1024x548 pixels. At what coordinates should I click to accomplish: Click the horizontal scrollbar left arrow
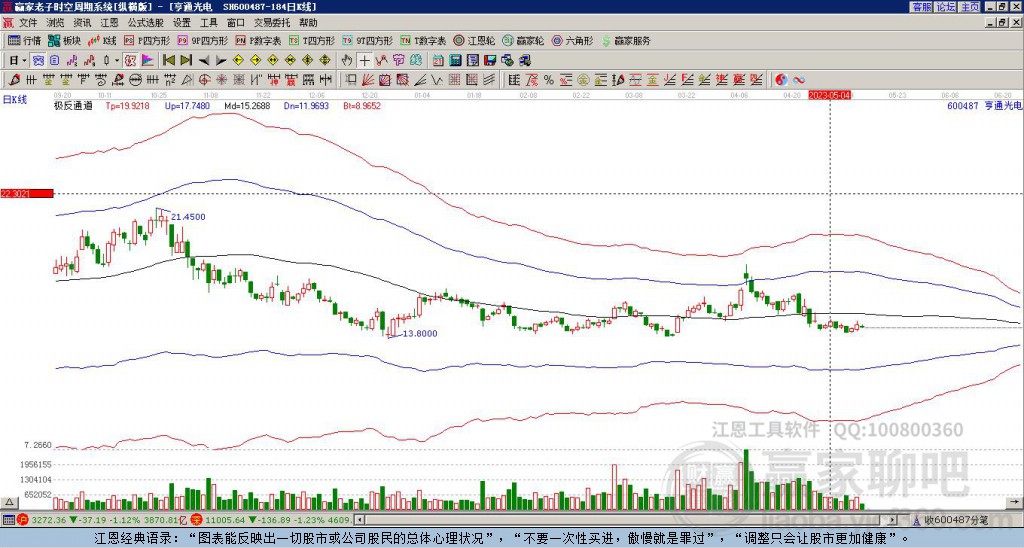pos(359,520)
